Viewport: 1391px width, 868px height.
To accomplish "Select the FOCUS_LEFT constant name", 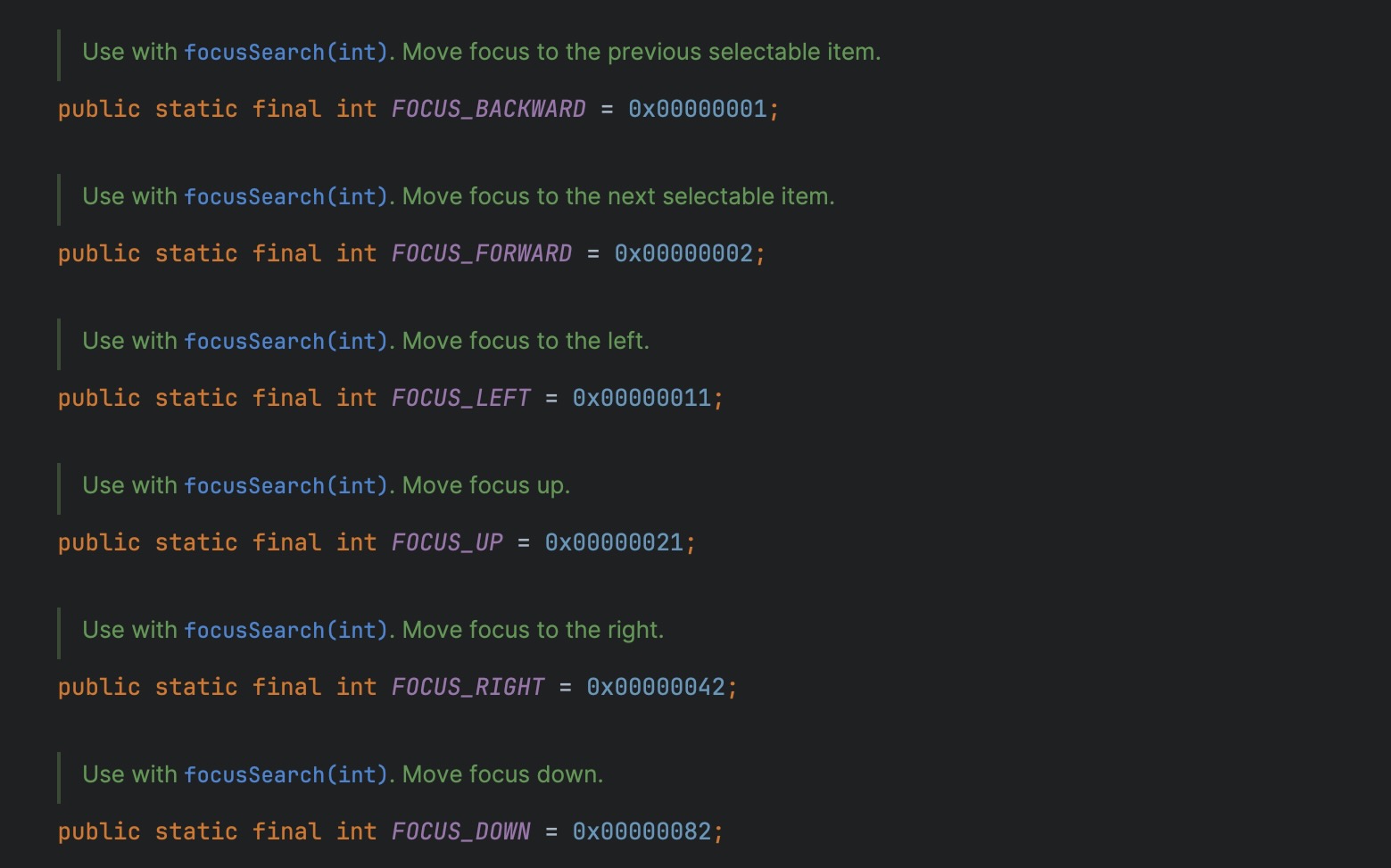I will click(460, 398).
